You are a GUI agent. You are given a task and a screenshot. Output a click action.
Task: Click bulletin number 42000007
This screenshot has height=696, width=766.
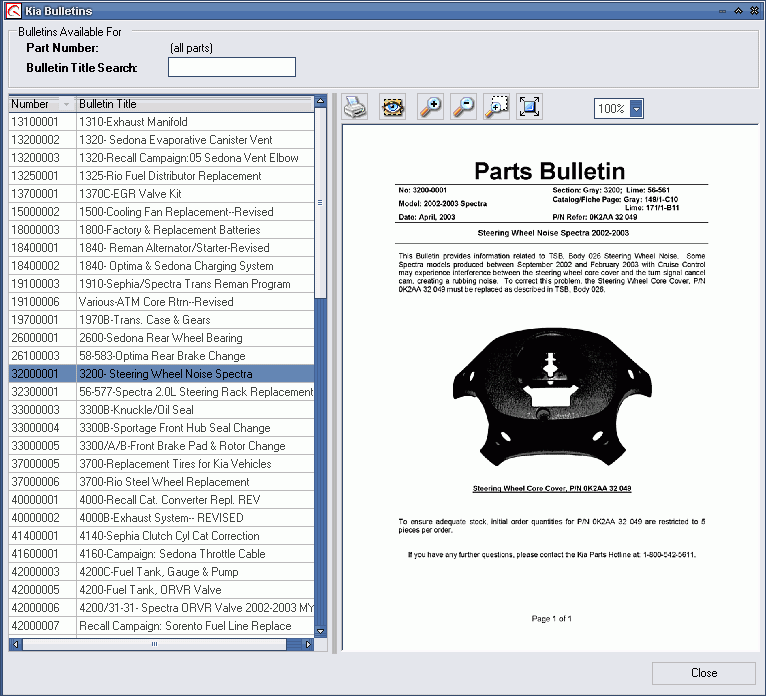35,627
